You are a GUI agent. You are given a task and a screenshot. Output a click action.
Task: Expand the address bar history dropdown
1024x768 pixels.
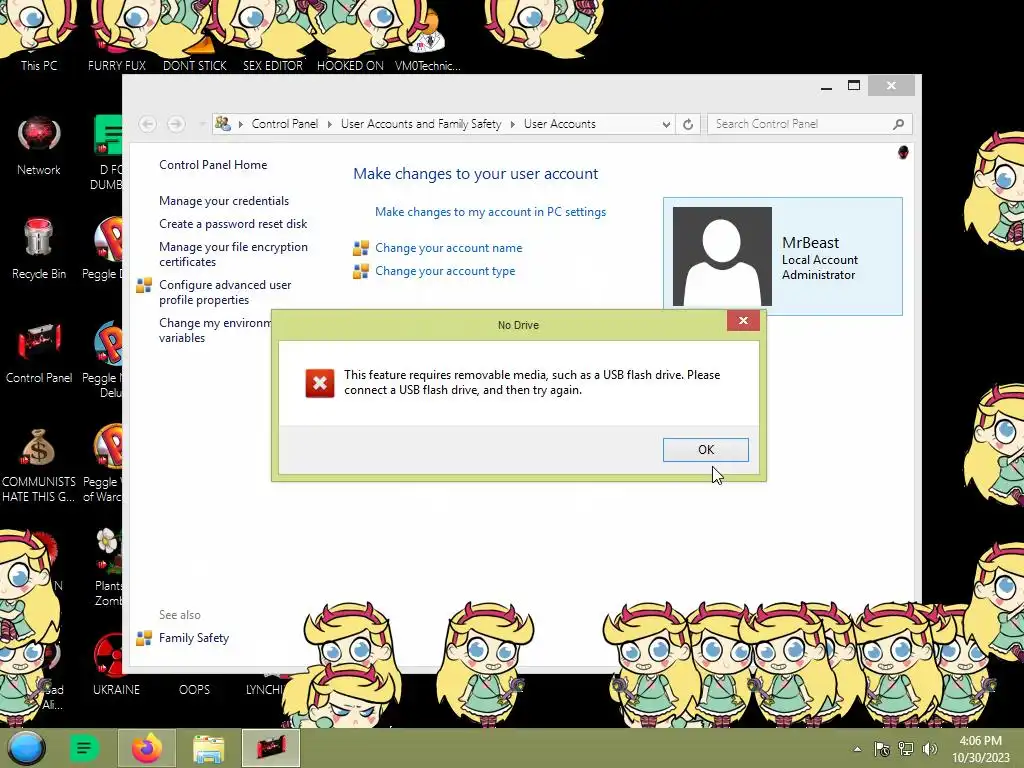(x=665, y=124)
